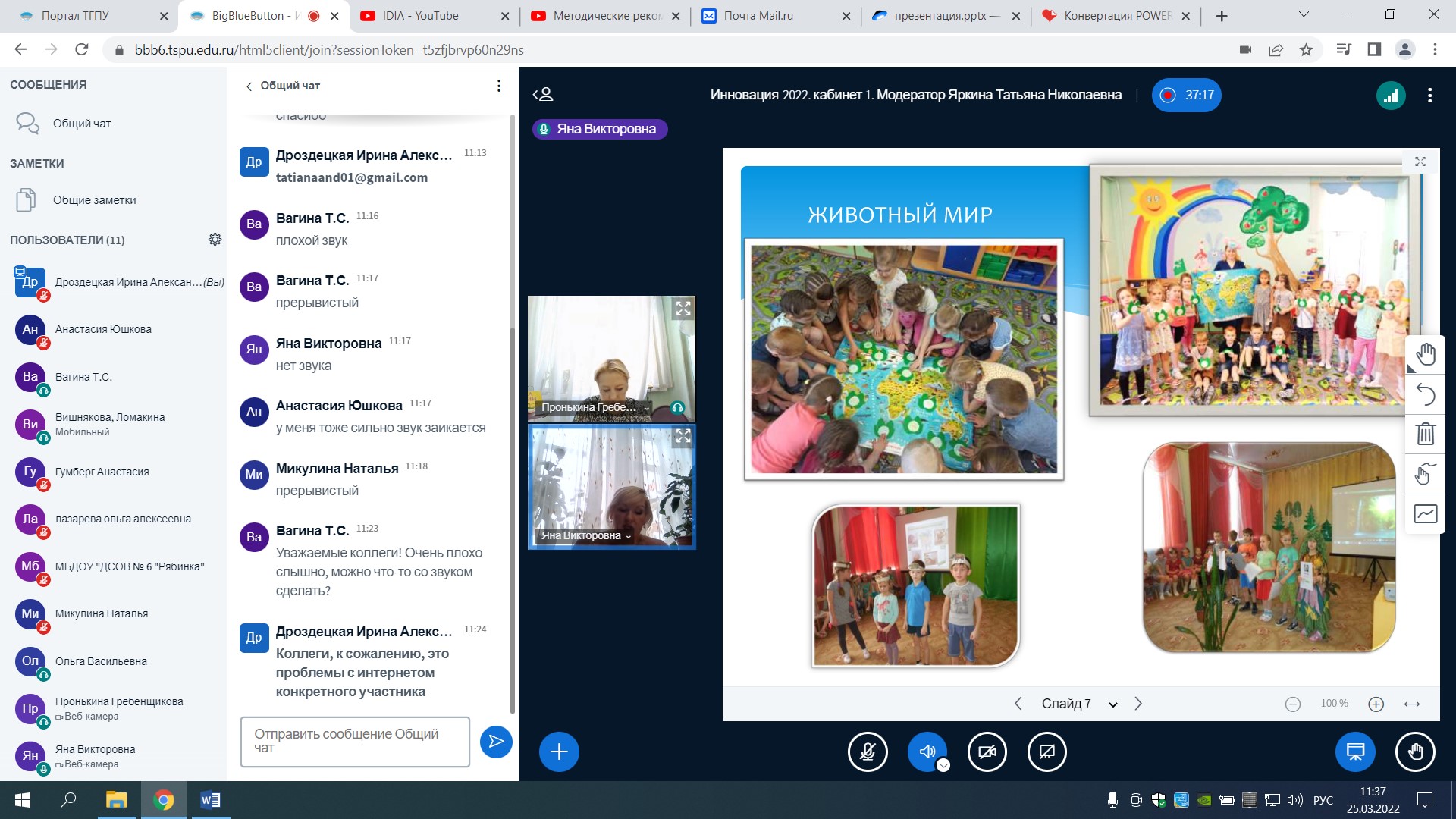Open Word from the taskbar
The height and width of the screenshot is (819, 1456).
(210, 800)
